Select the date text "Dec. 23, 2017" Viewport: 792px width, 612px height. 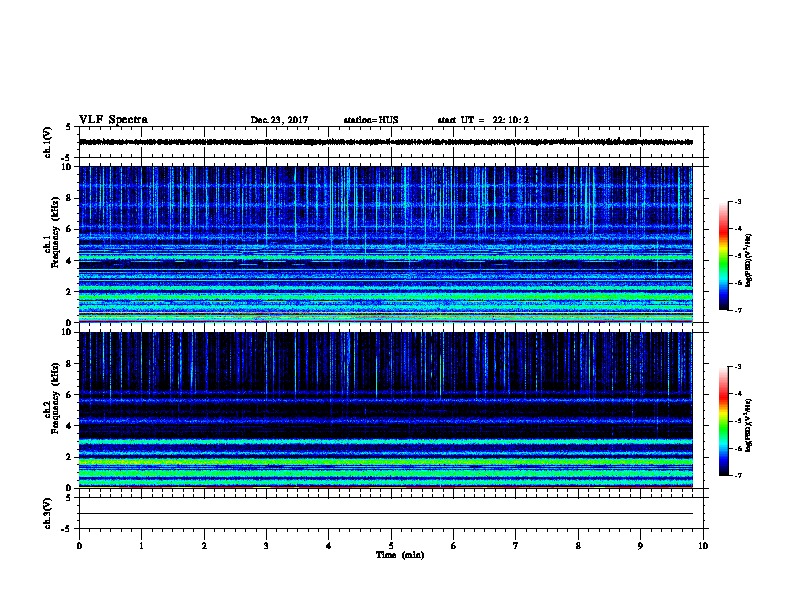279,120
